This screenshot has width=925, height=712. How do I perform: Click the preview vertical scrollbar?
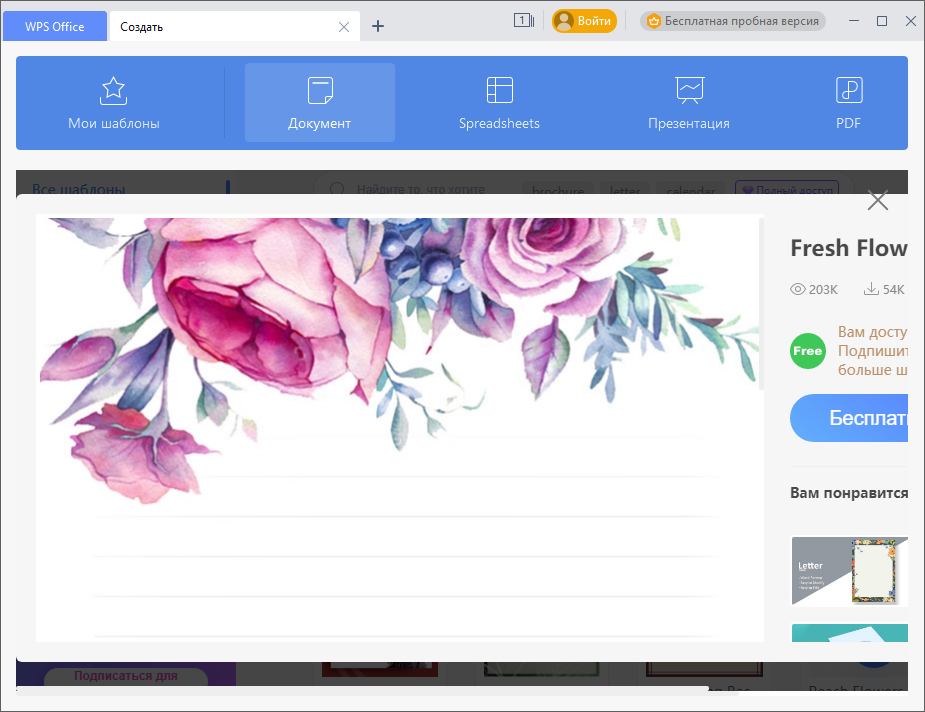pyautogui.click(x=762, y=304)
